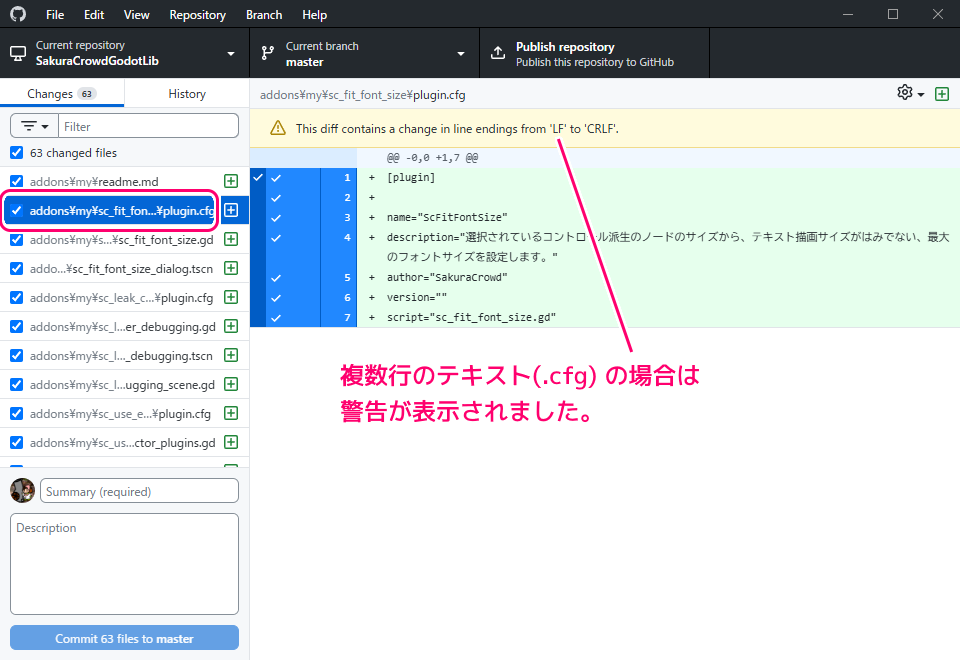Click Publish repository button
The image size is (960, 660).
pos(594,54)
